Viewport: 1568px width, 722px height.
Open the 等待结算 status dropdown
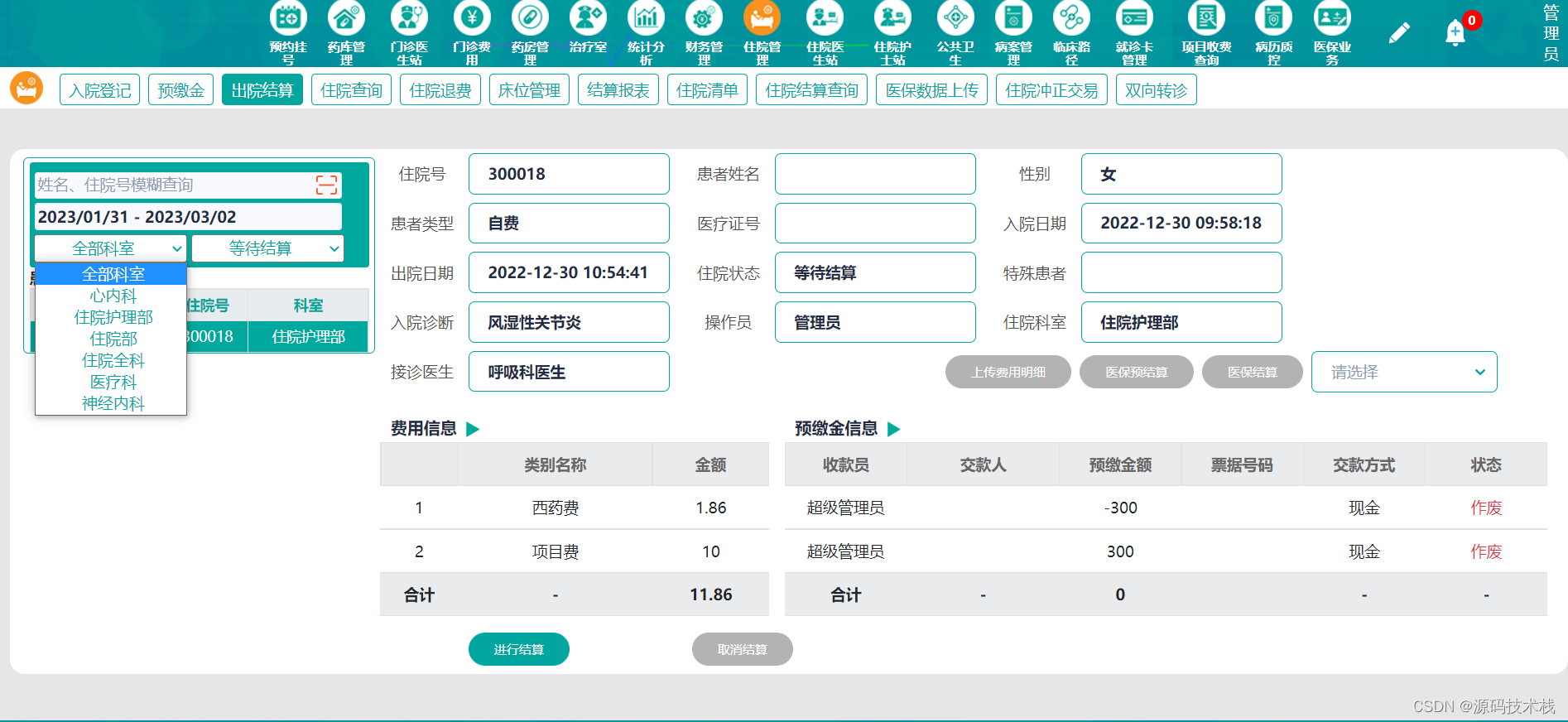coord(267,248)
